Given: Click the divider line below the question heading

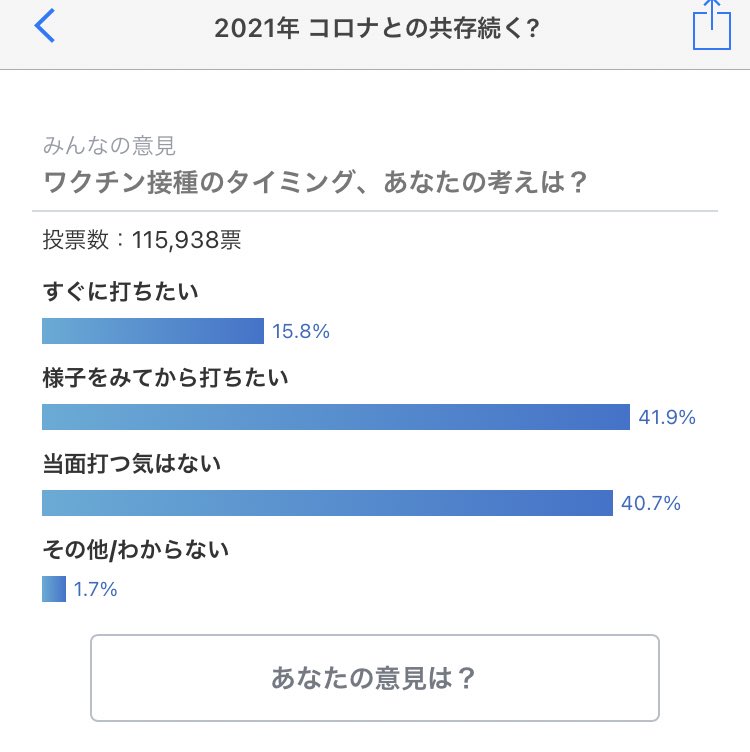Looking at the screenshot, I should point(375,211).
